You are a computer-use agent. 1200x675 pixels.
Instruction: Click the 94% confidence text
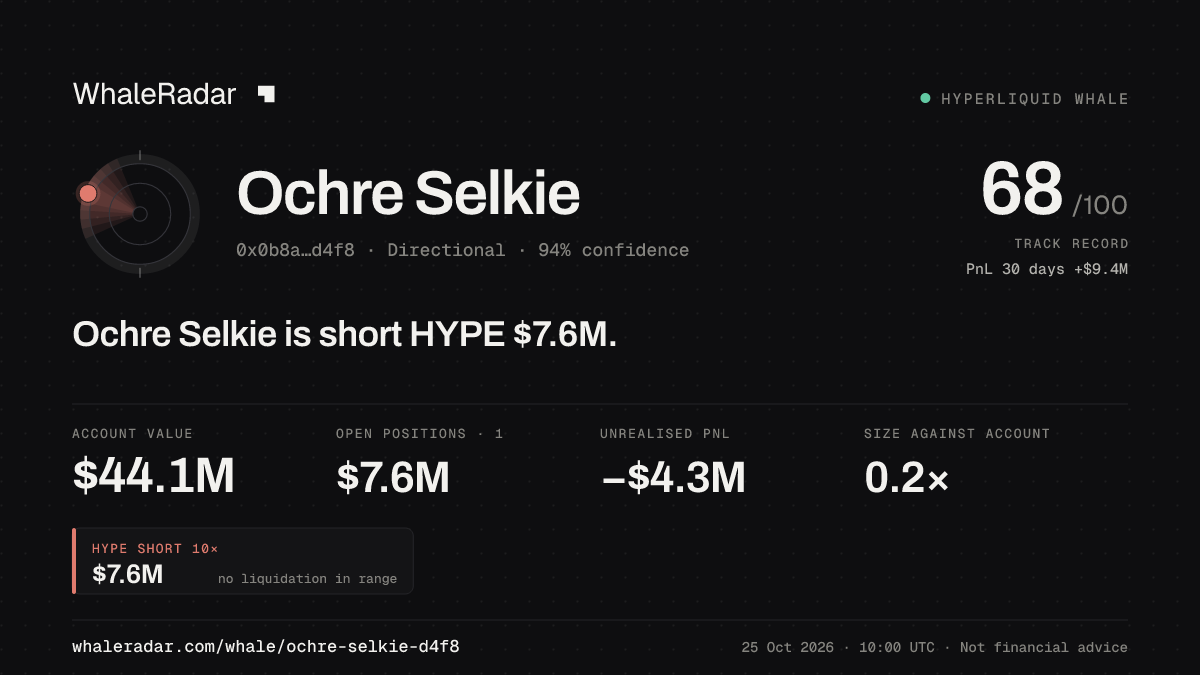pos(613,250)
